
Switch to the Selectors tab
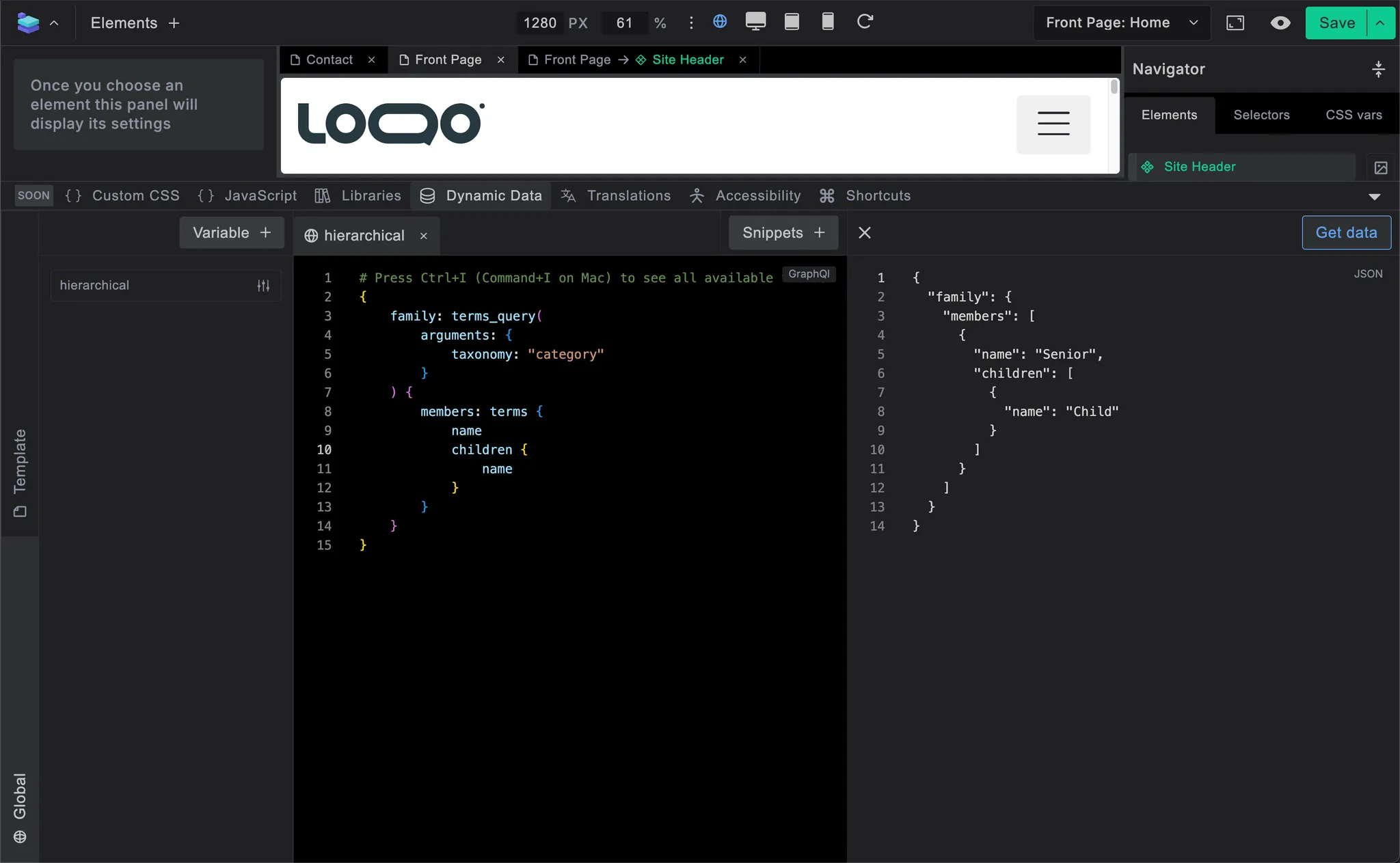[1261, 115]
